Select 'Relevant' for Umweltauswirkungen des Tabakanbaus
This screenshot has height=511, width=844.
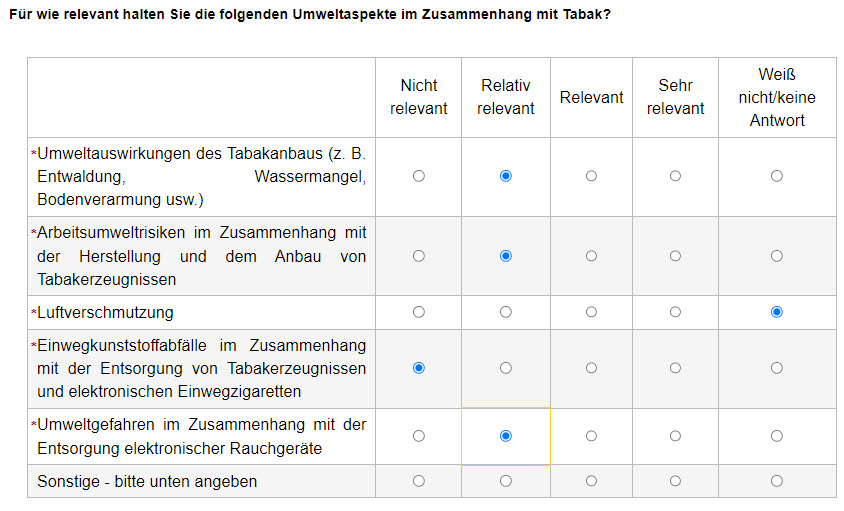pos(592,176)
